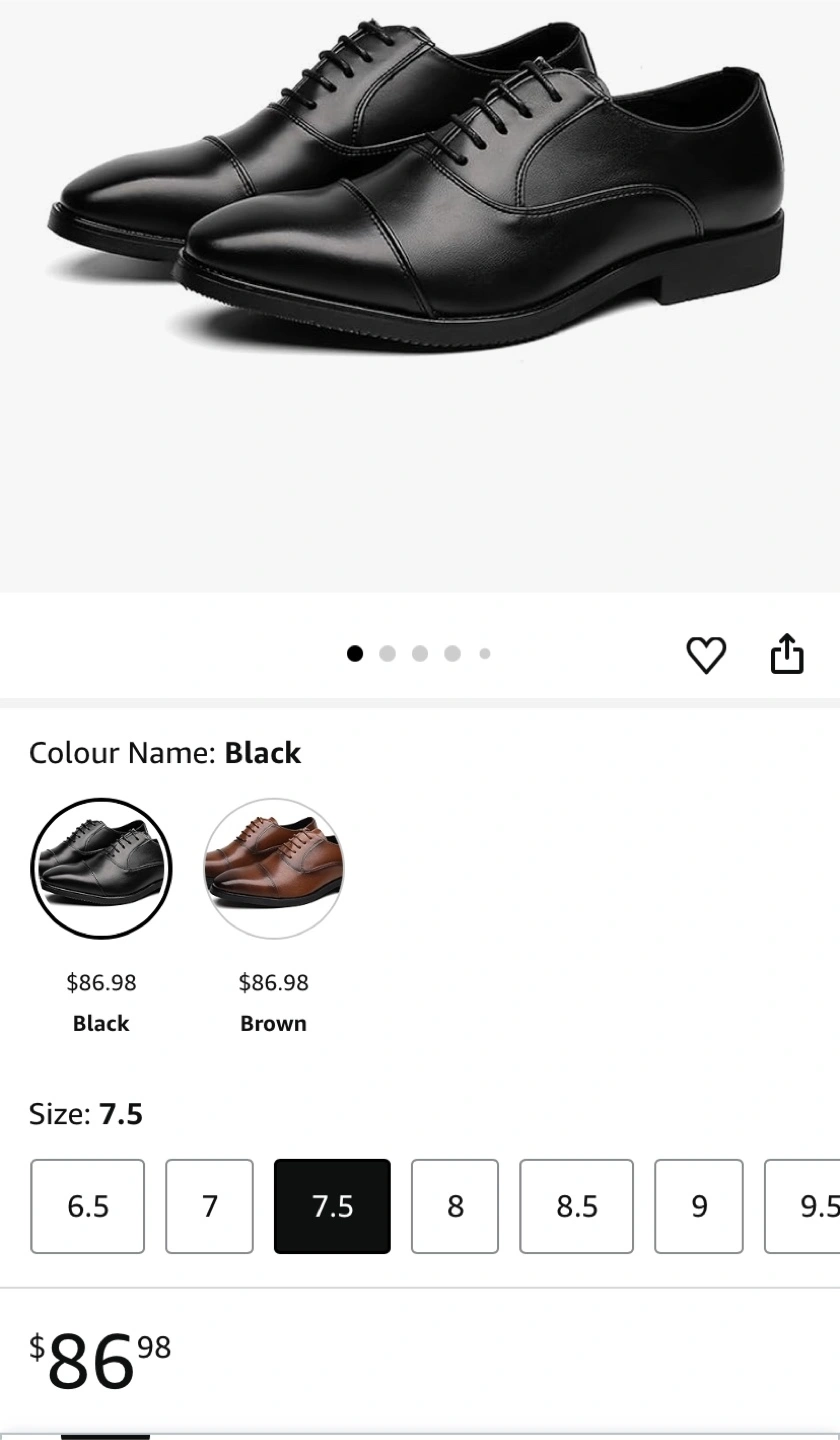Choose size 8.5

click(x=577, y=1206)
